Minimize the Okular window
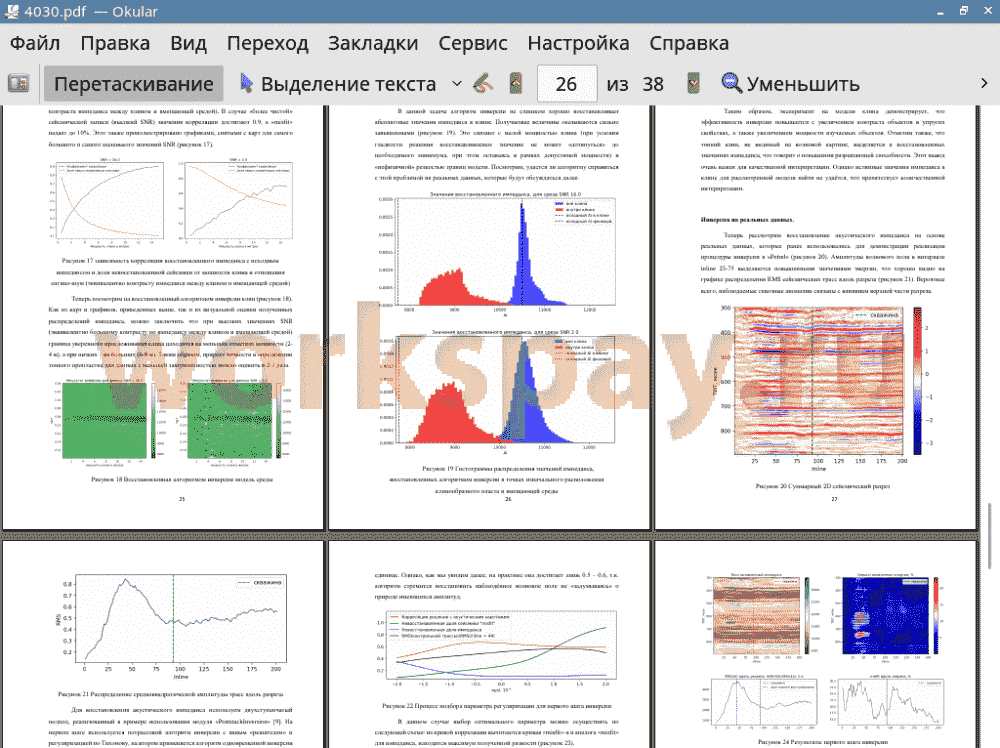Viewport: 1000px width, 748px height. pos(941,11)
